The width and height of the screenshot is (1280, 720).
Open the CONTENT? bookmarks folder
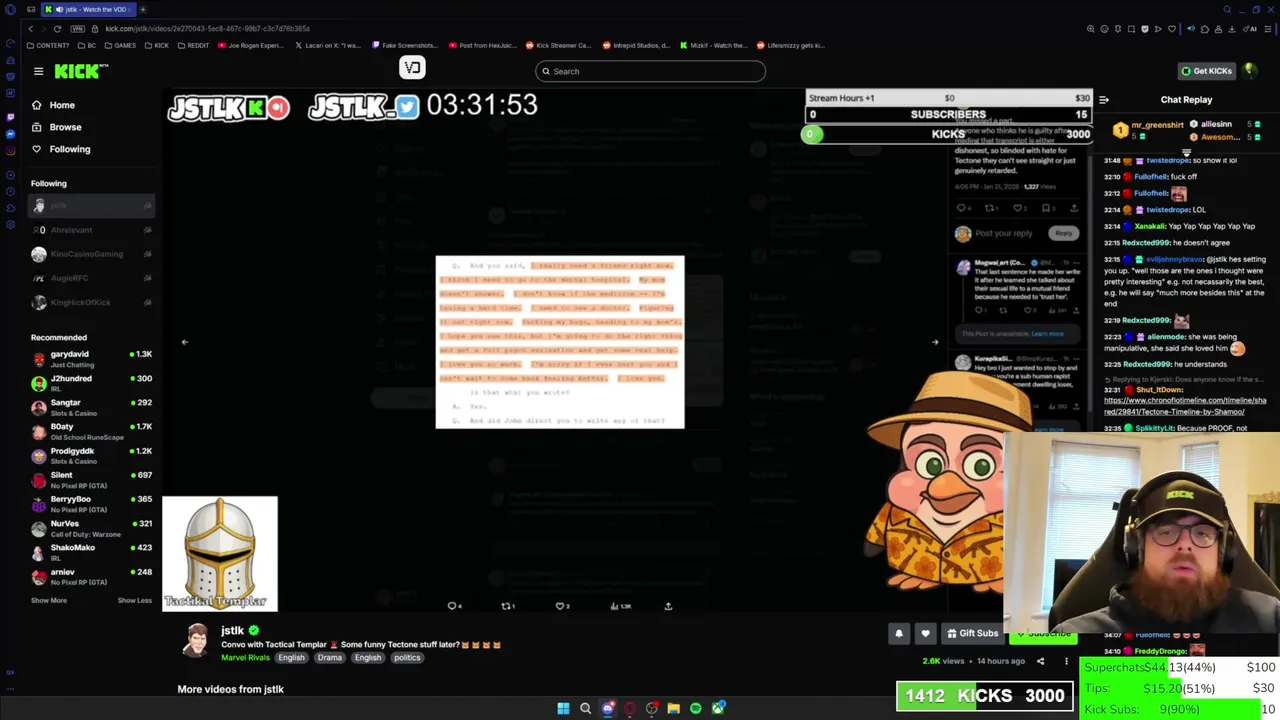pos(49,45)
